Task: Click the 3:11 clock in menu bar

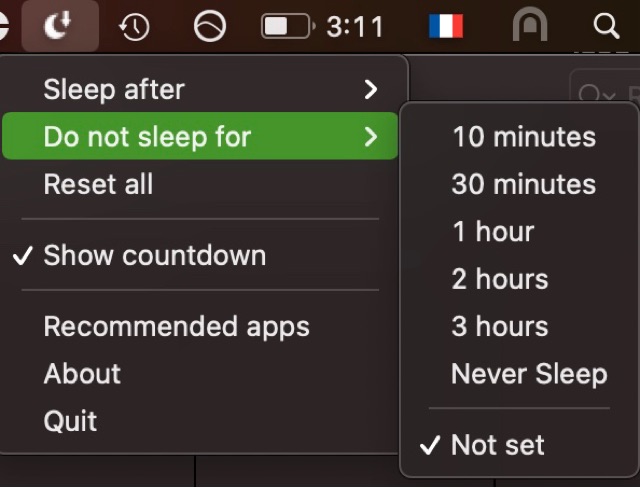Action: point(355,27)
